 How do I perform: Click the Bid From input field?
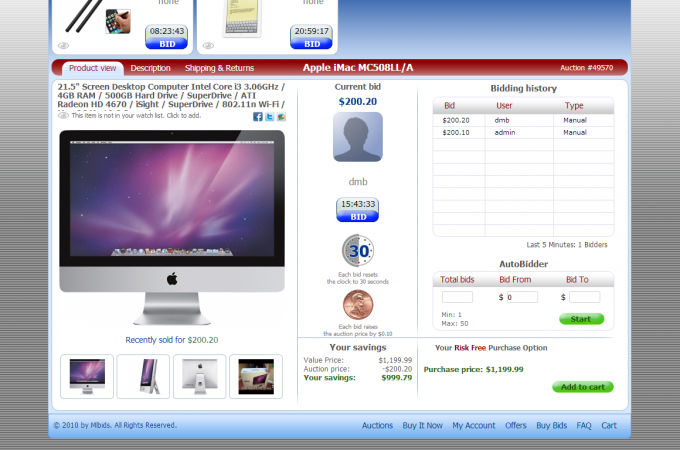(x=522, y=297)
